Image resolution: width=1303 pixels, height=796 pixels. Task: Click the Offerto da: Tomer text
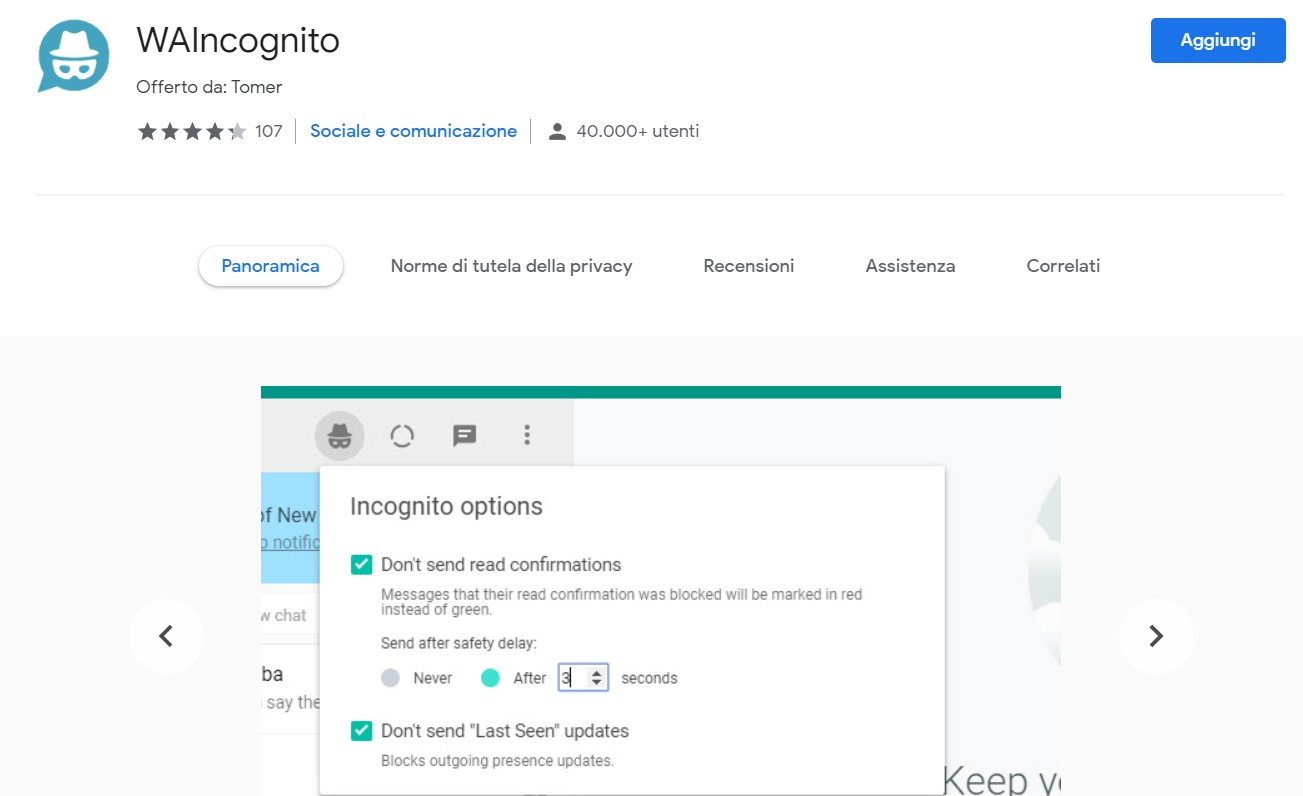[x=209, y=87]
